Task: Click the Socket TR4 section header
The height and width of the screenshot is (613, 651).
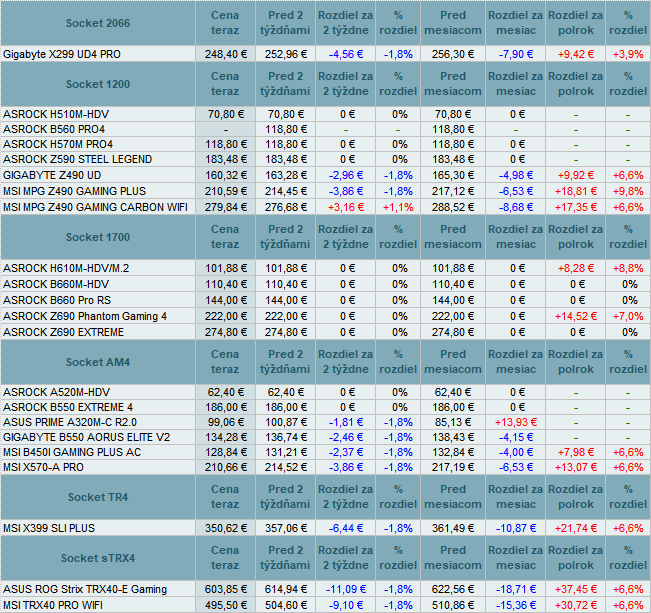Action: pyautogui.click(x=98, y=497)
